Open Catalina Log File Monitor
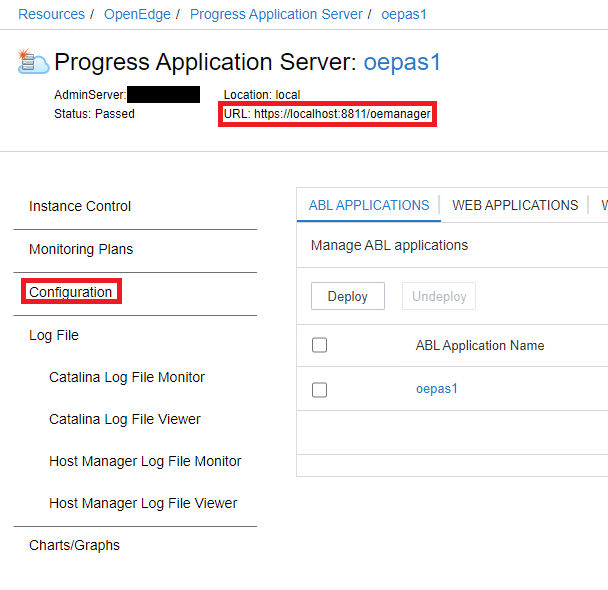 (x=127, y=377)
